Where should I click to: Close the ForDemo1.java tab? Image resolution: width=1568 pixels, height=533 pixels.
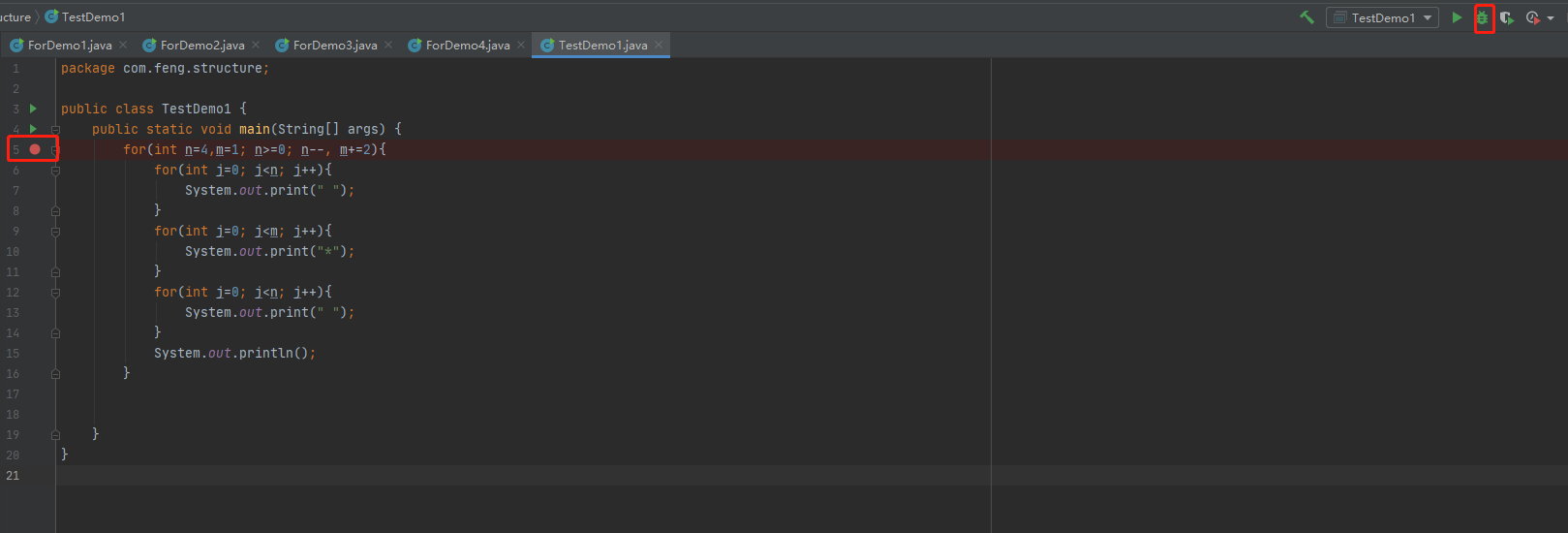click(x=123, y=45)
